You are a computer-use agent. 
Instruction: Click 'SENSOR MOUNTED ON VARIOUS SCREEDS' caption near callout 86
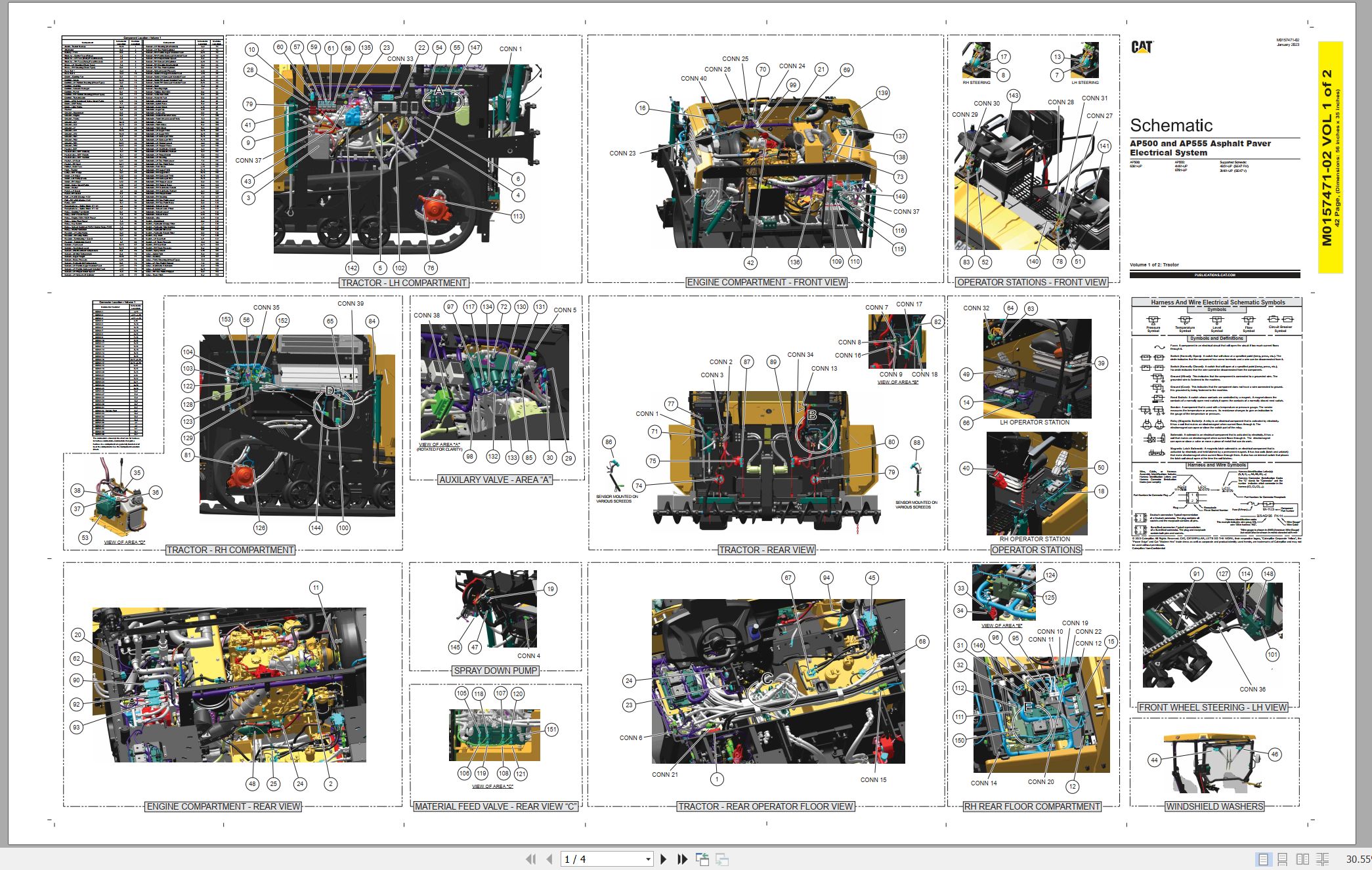pos(616,499)
